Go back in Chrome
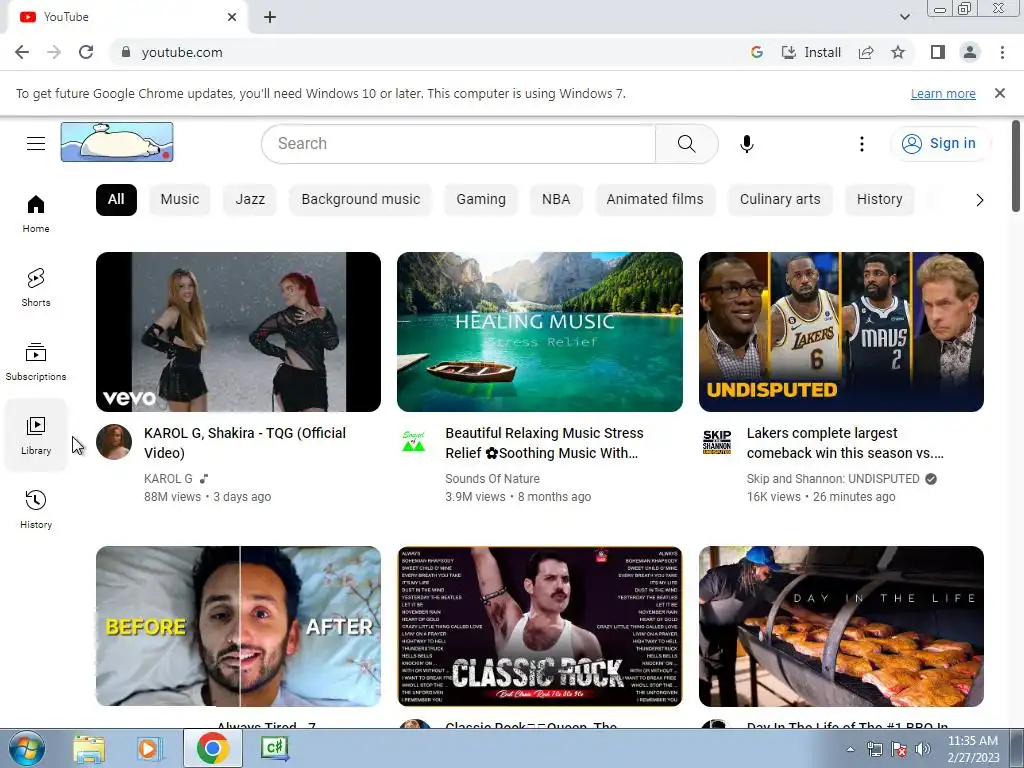The height and width of the screenshot is (768, 1024). [22, 52]
